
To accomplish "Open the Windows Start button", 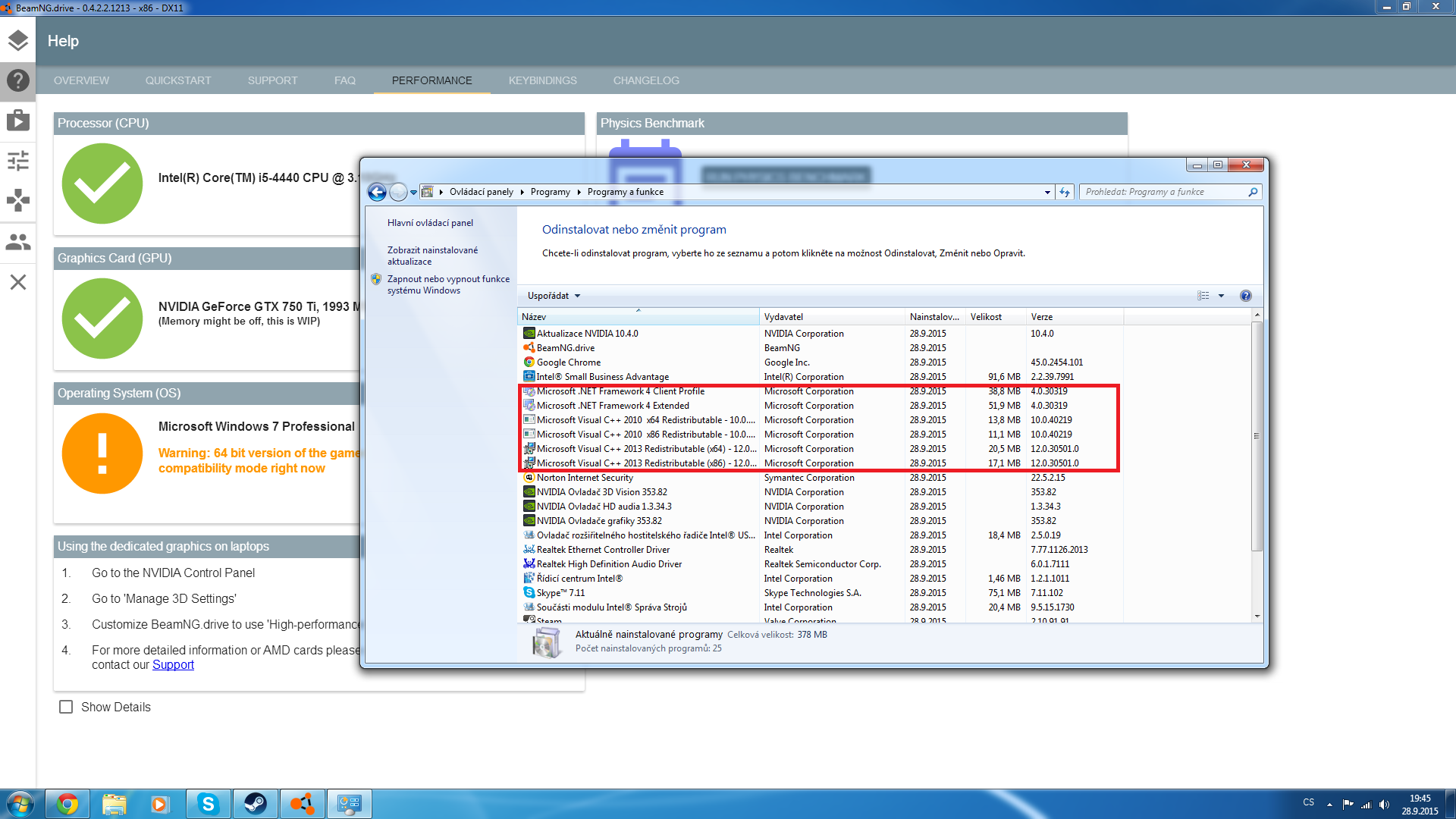I will 20,804.
